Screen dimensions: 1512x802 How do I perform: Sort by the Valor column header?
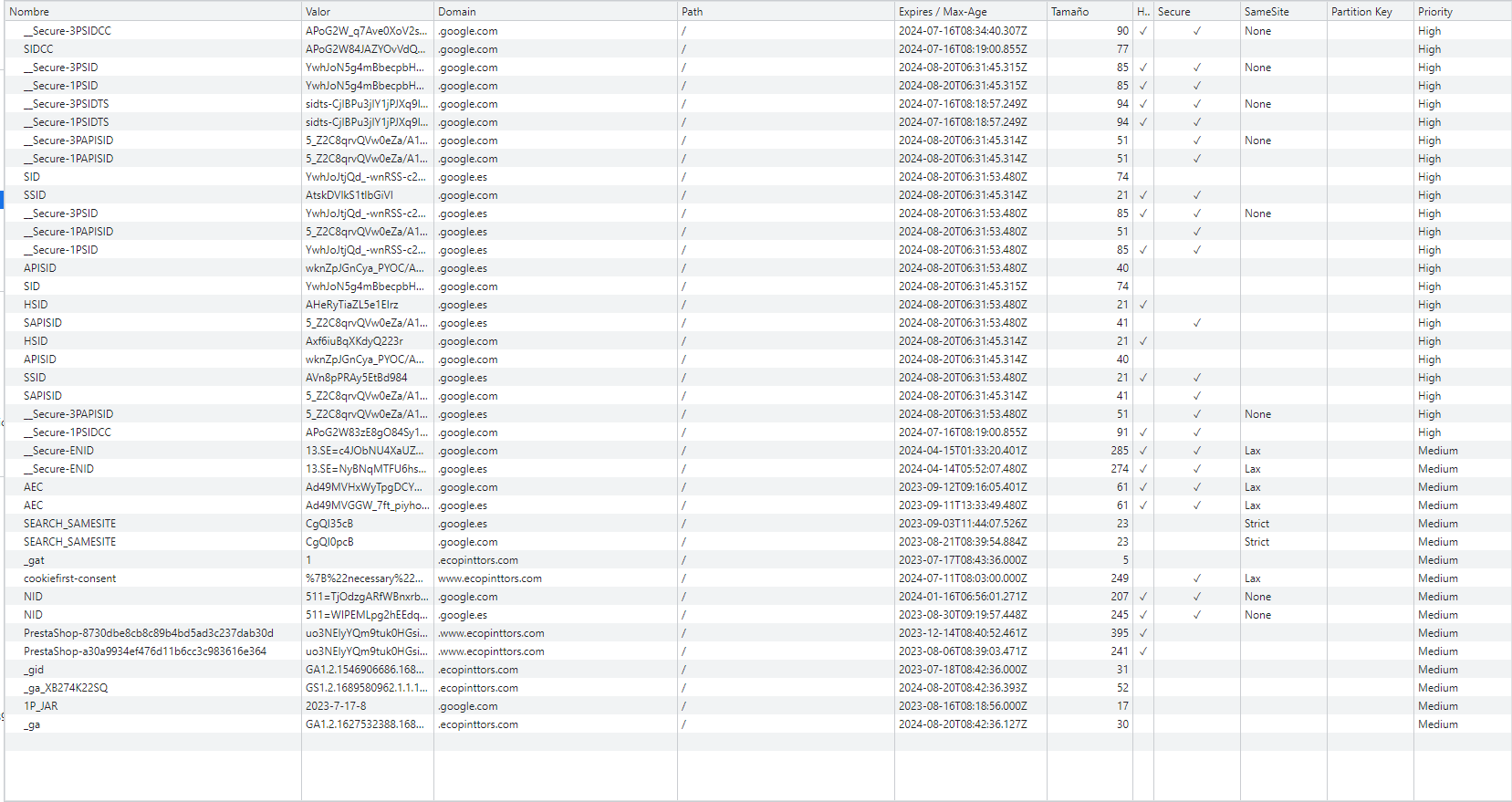(318, 12)
